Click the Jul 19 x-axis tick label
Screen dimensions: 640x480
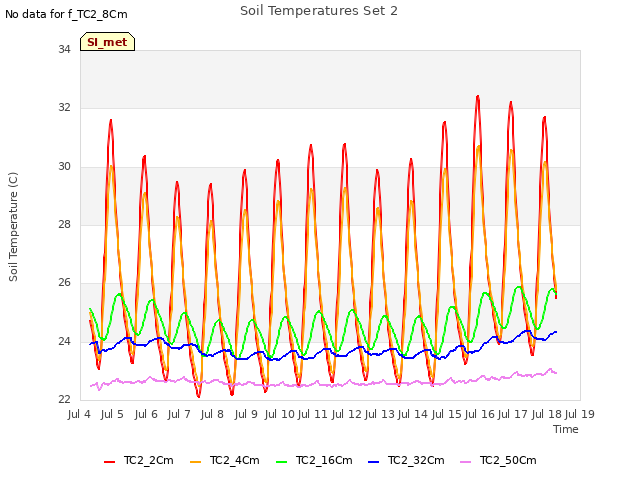580,414
